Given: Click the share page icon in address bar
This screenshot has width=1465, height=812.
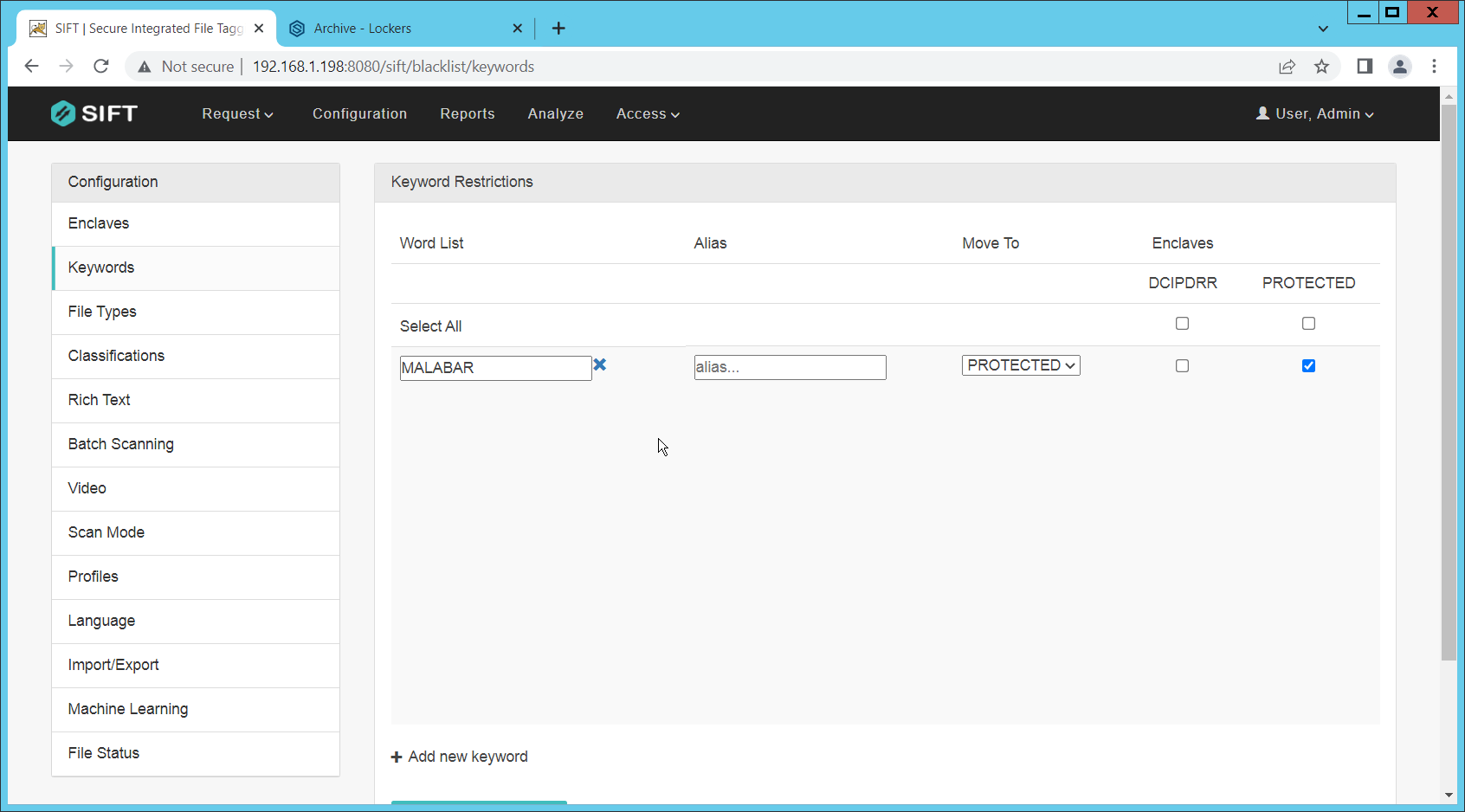Looking at the screenshot, I should [x=1287, y=67].
